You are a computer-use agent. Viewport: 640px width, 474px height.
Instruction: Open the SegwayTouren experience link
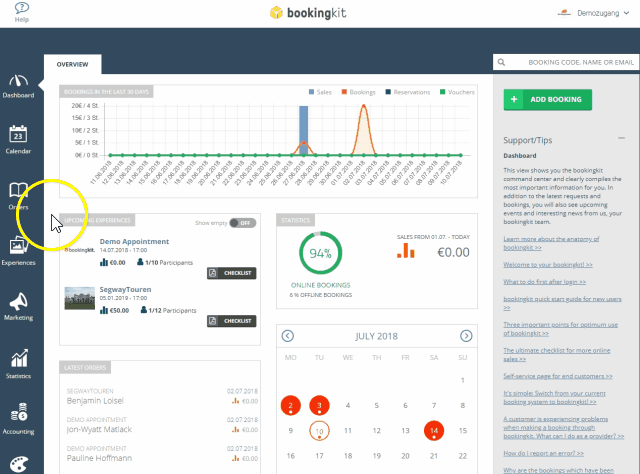point(125,289)
